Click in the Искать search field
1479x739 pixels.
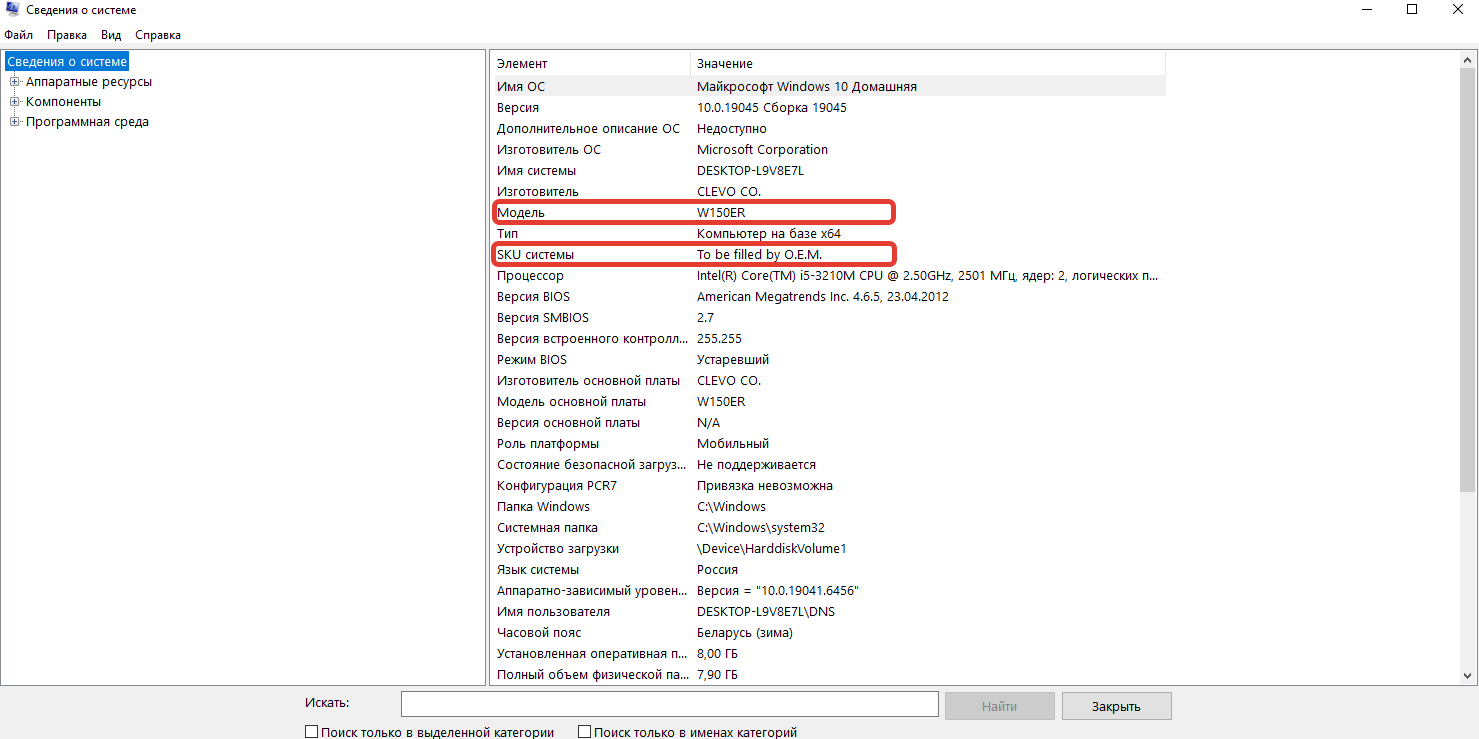[x=669, y=705]
